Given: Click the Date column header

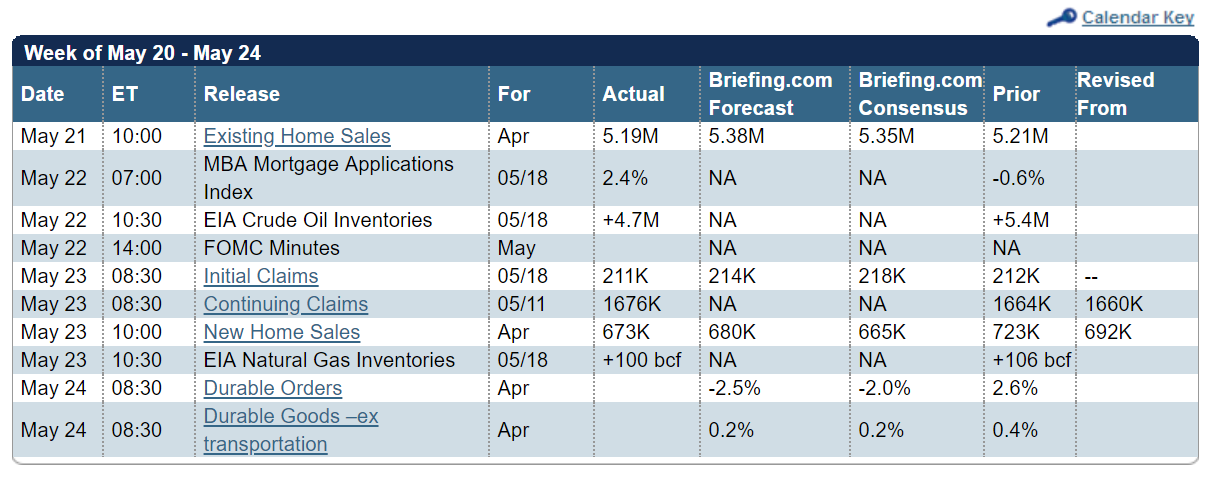Looking at the screenshot, I should click(x=43, y=94).
